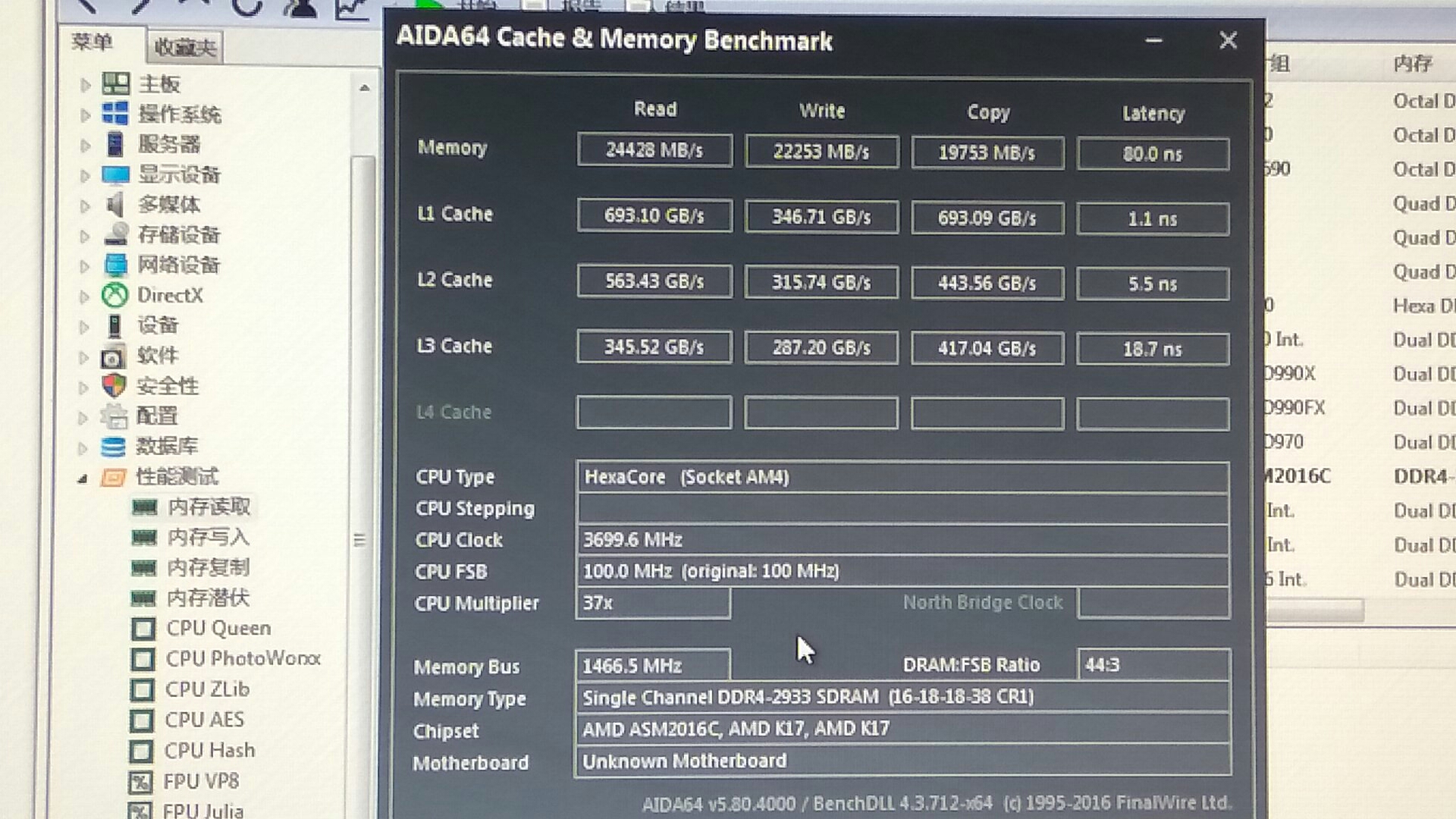
Task: Click the FPU Julia benchmark icon
Action: coord(140,810)
